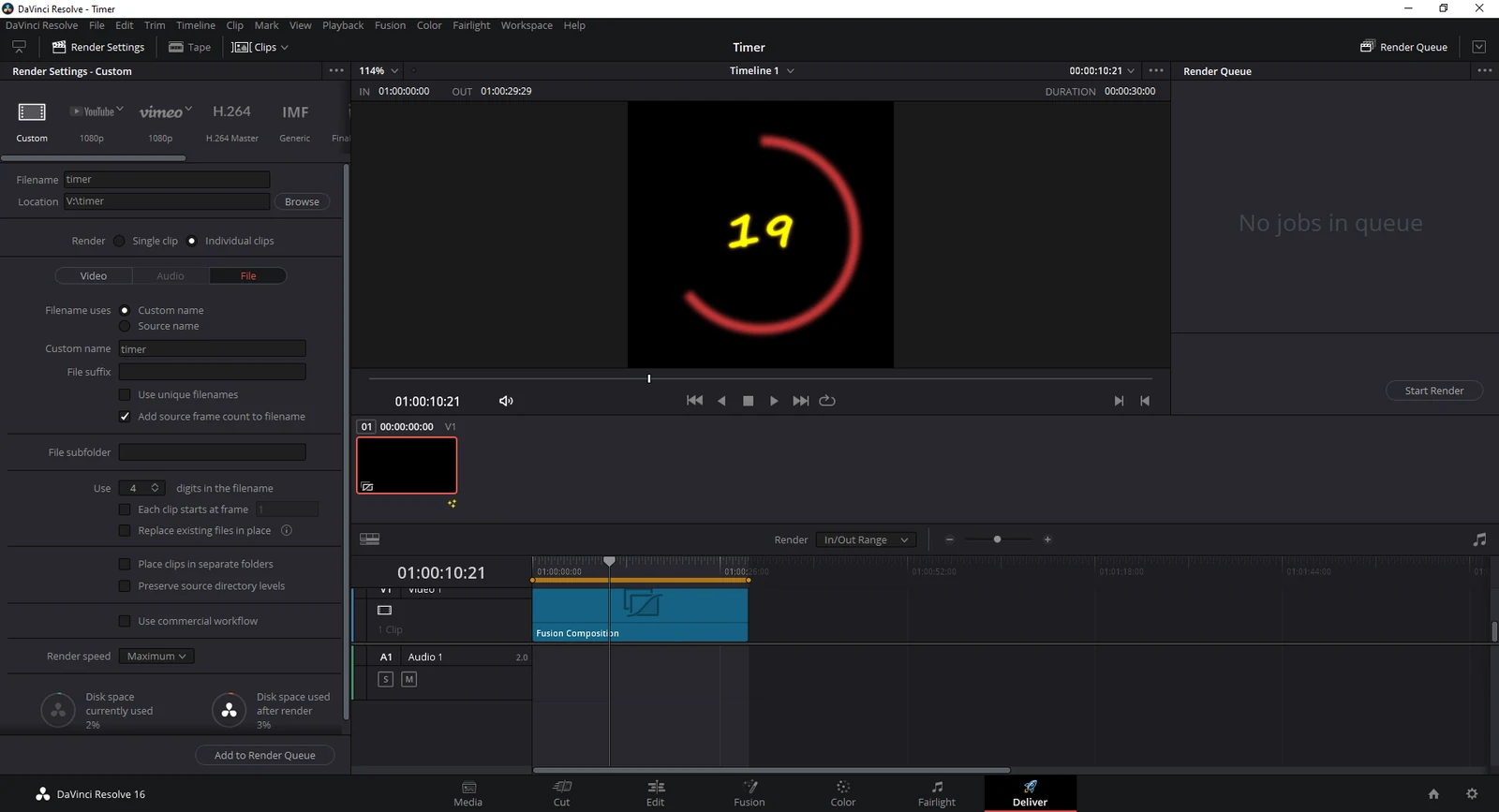
Task: Enable Place clips in separate folders
Action: click(x=125, y=564)
